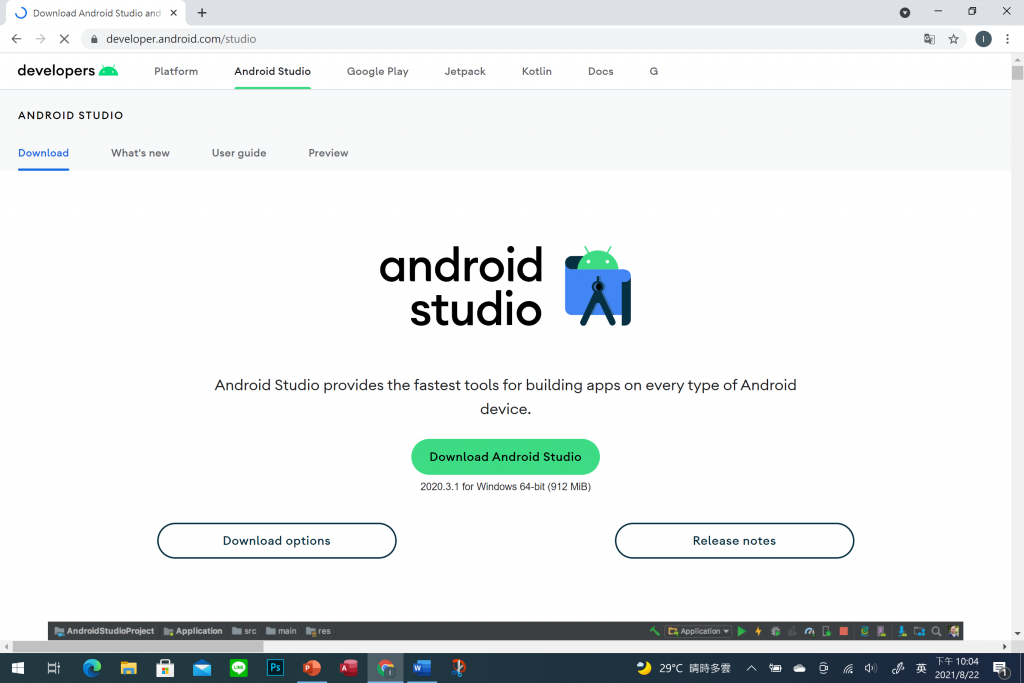The image size is (1024, 683).
Task: Click the vertical scrollbar down arrow
Action: point(1017,633)
